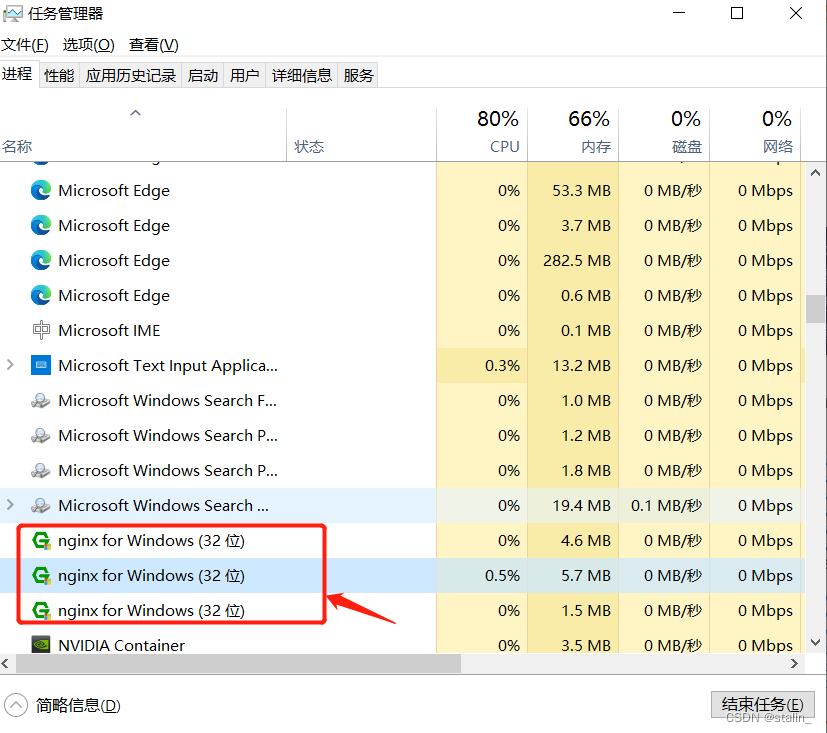Click nginx icon in the 5.7 MB row
827x733 pixels.
click(41, 575)
